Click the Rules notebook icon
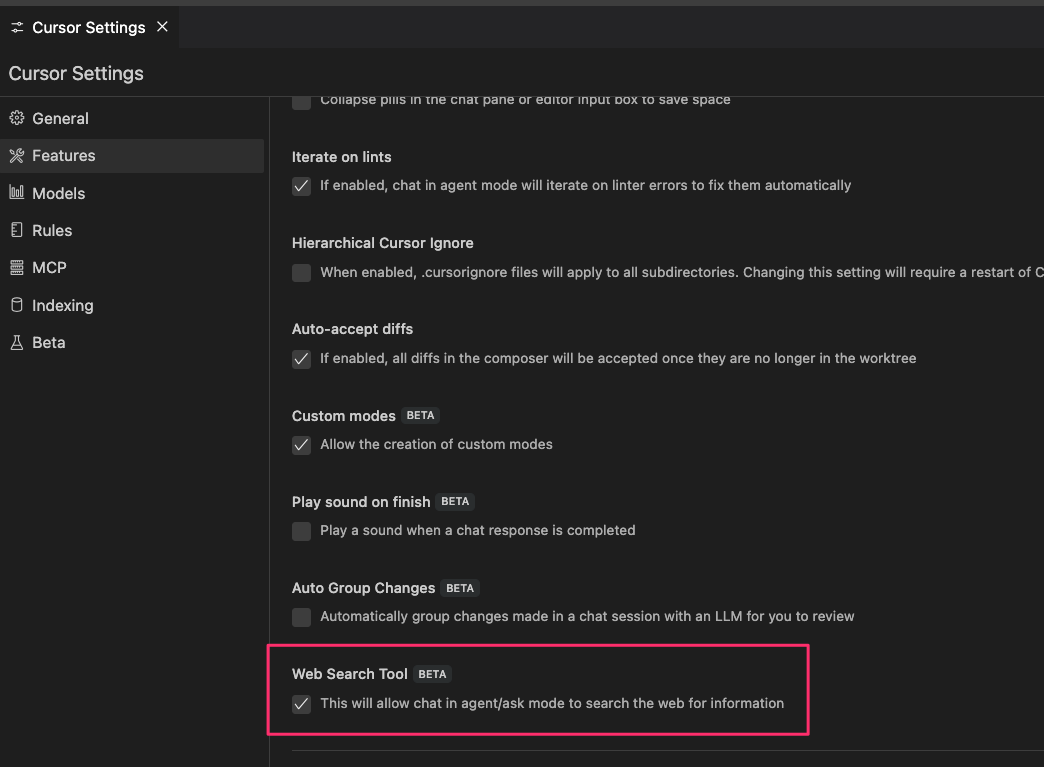This screenshot has height=767, width=1044. tap(17, 230)
